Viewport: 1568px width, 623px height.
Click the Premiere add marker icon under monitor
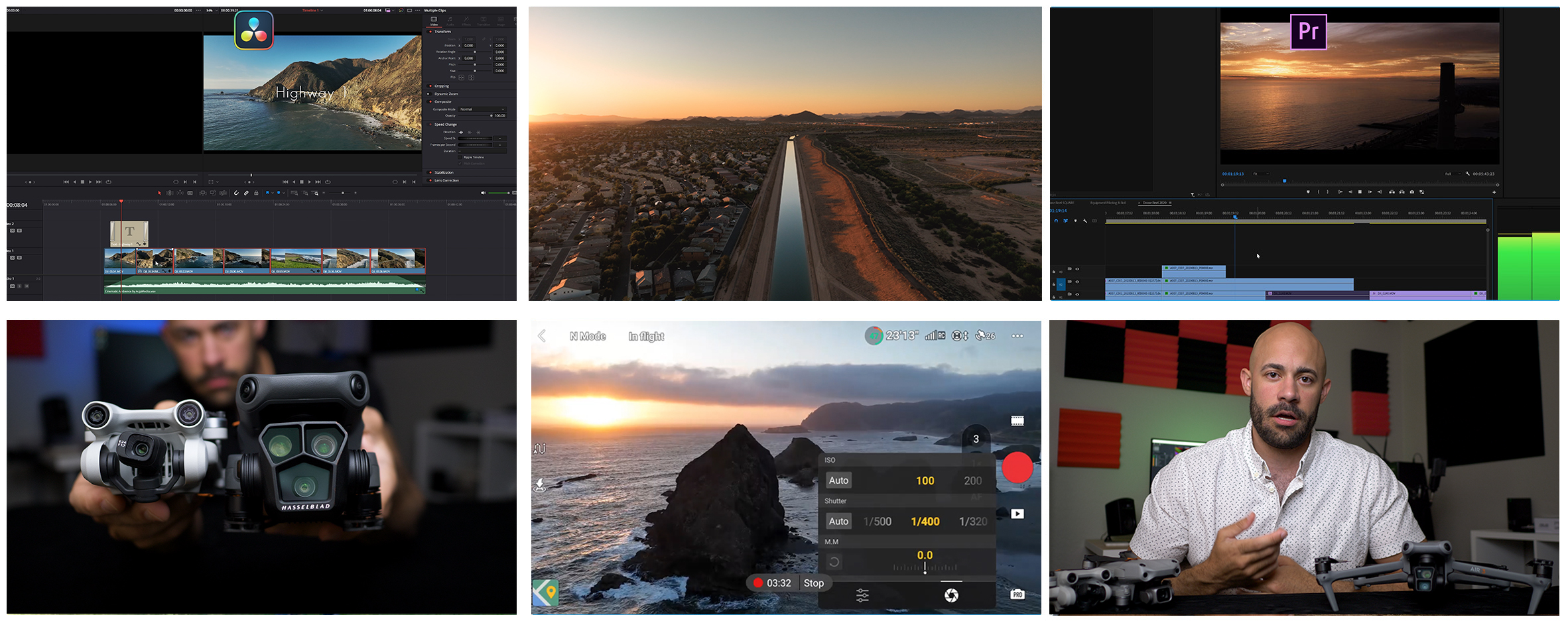pyautogui.click(x=1308, y=192)
